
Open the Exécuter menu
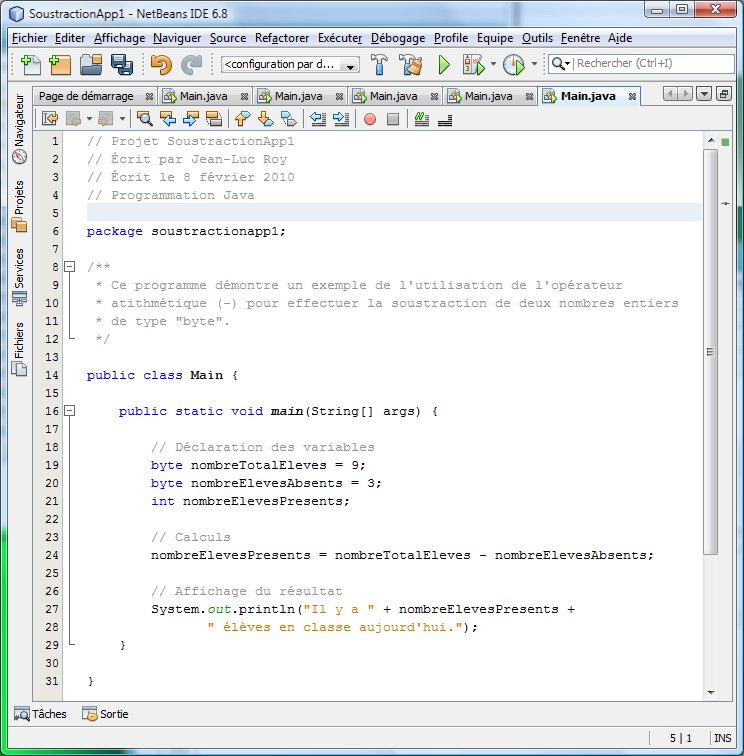(340, 38)
